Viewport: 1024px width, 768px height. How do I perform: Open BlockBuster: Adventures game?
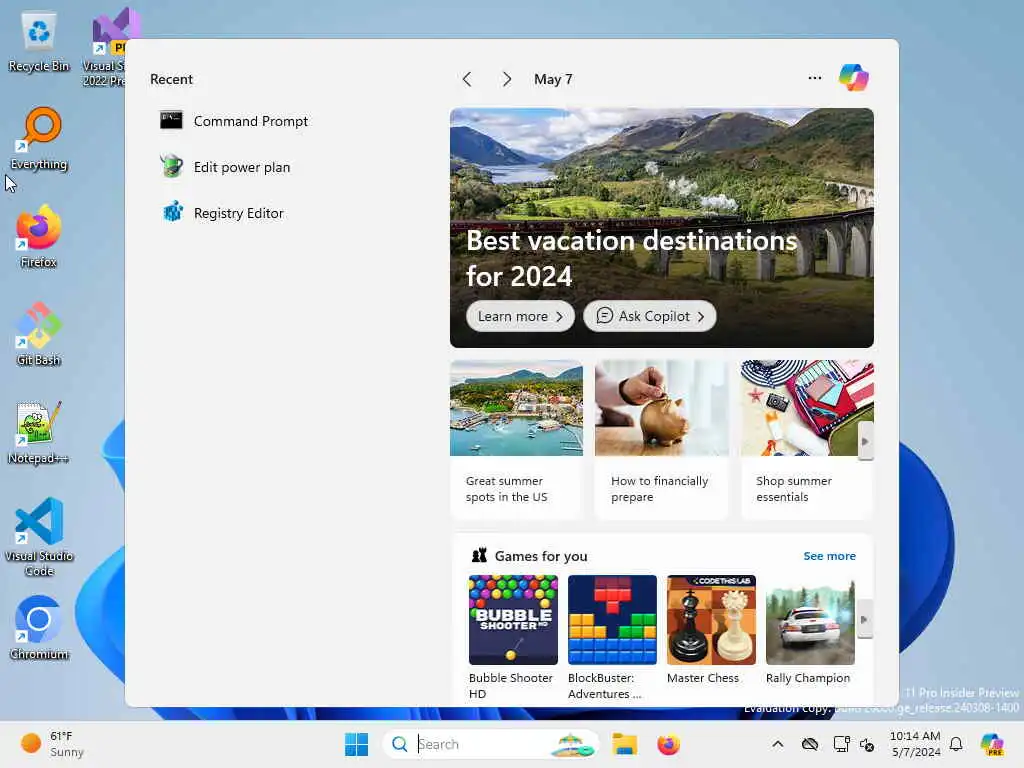613,637
